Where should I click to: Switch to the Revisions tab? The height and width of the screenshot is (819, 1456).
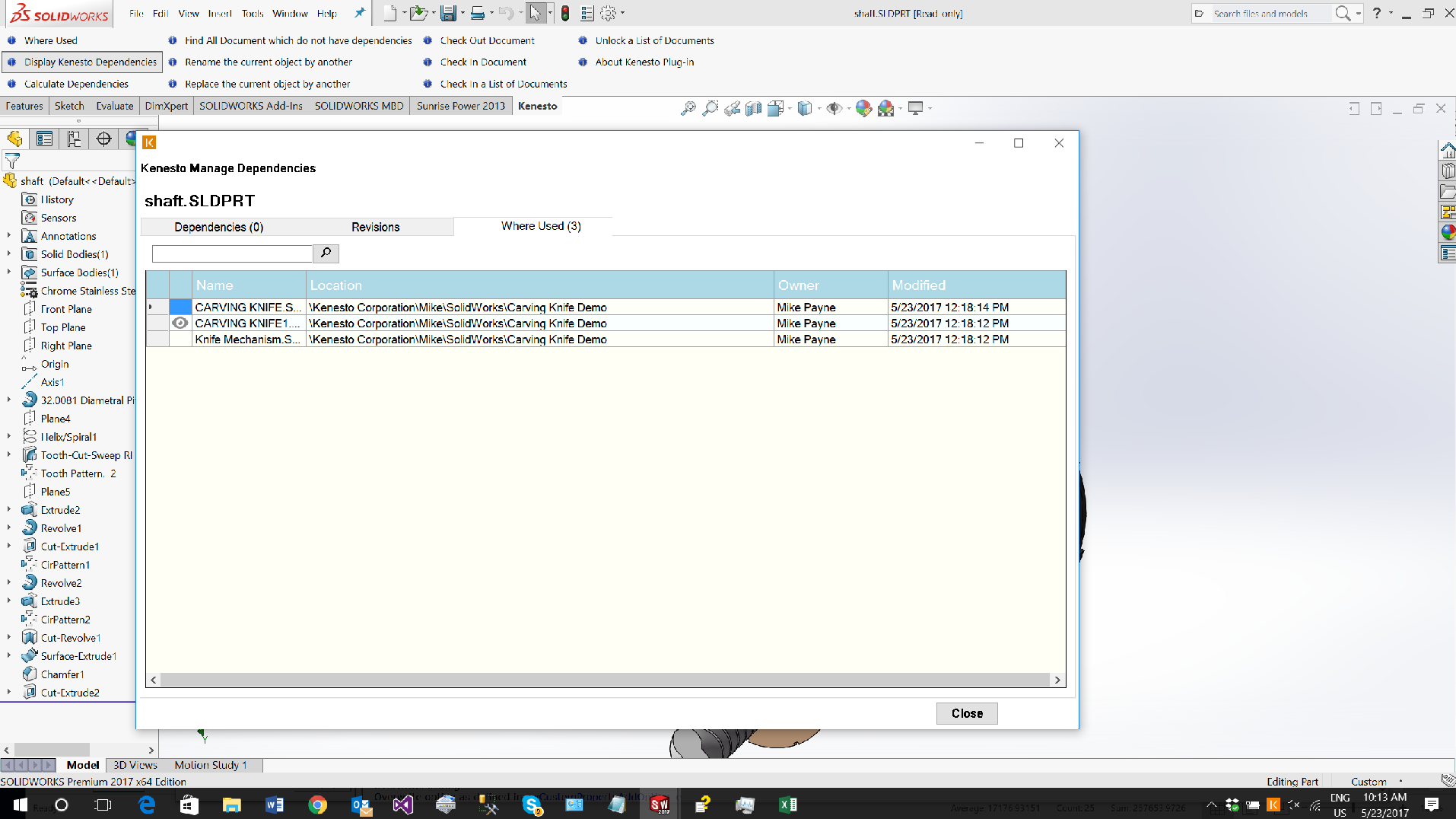coord(375,227)
